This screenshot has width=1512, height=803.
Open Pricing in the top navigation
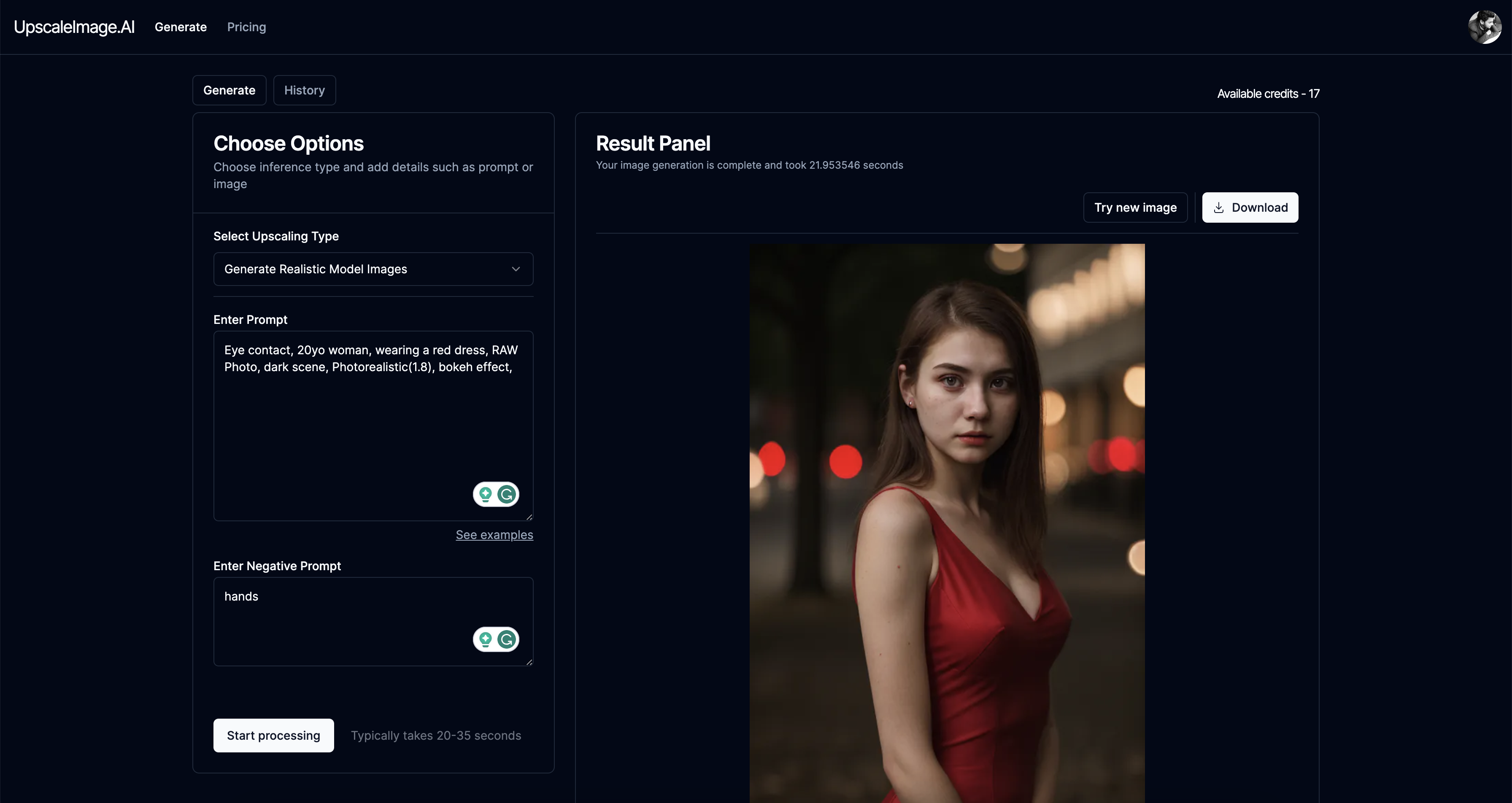click(x=246, y=27)
